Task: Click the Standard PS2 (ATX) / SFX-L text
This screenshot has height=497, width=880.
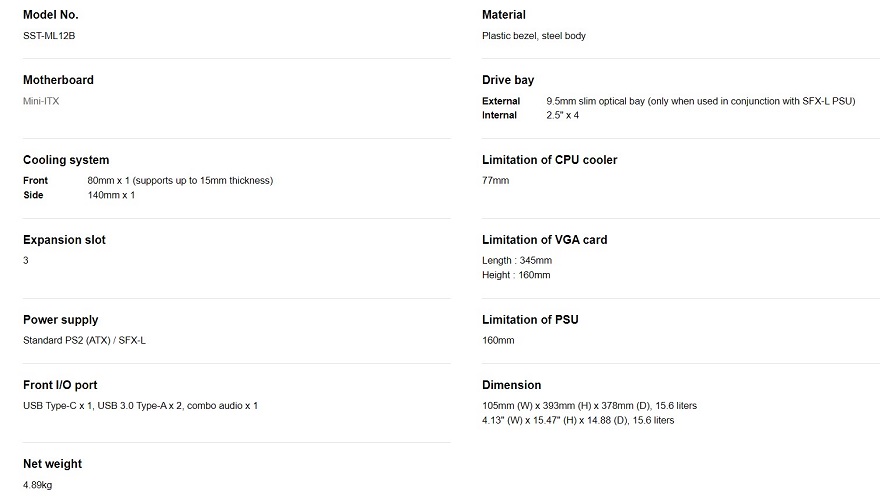Action: click(84, 340)
